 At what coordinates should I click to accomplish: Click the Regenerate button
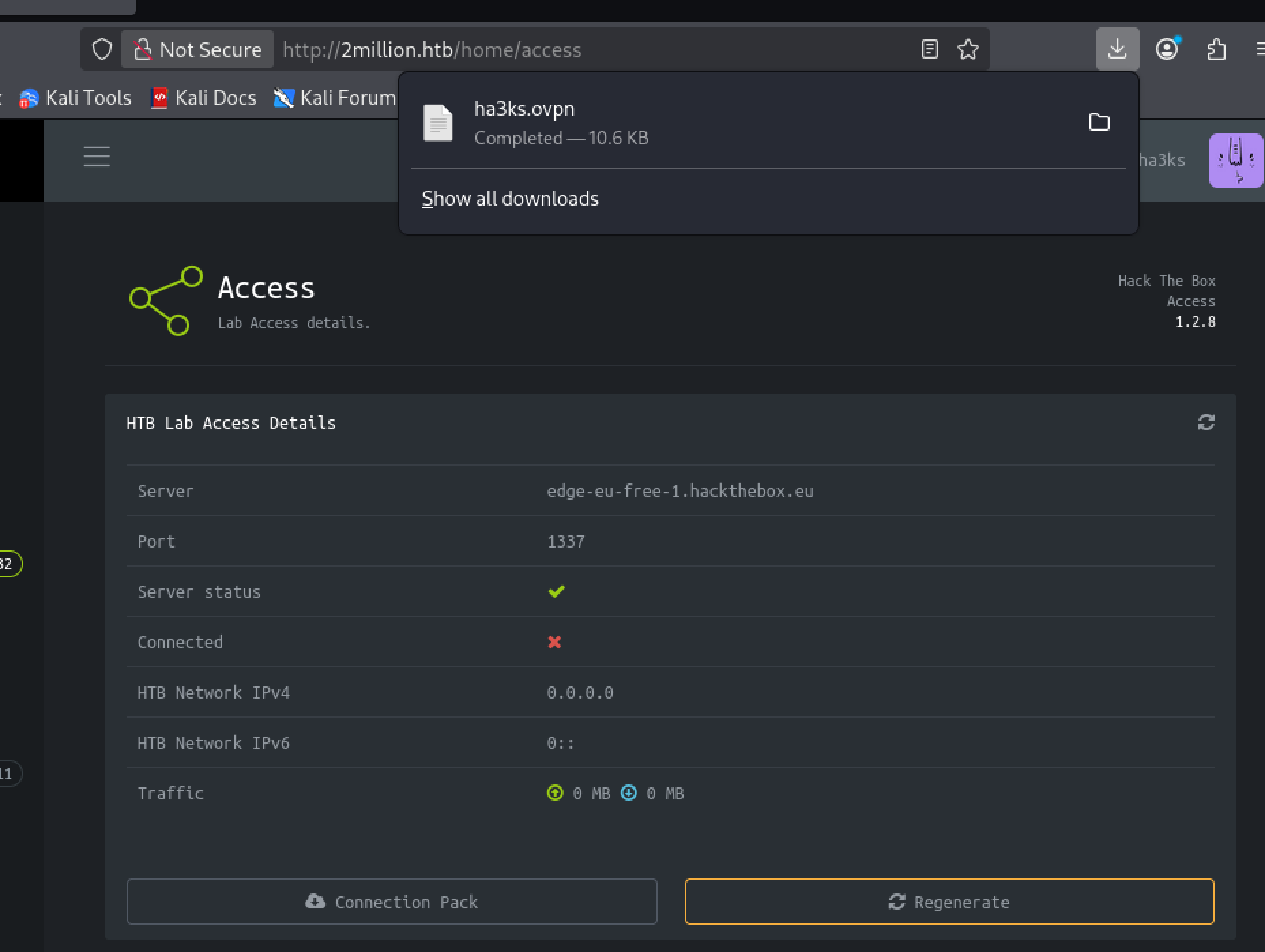pos(949,902)
